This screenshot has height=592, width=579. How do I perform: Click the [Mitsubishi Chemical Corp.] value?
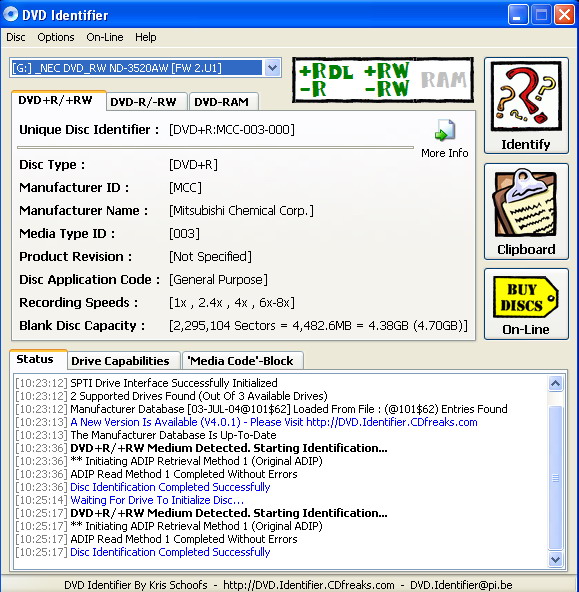click(241, 211)
